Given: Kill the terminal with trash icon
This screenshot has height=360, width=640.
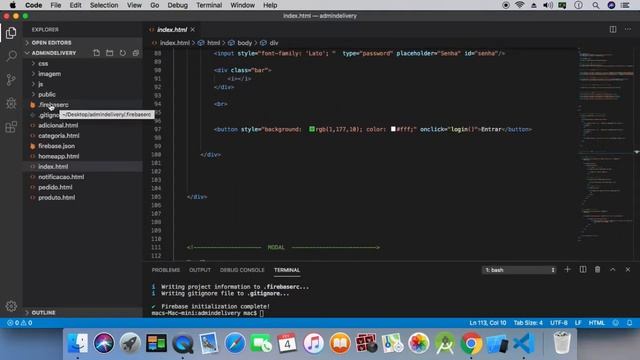Looking at the screenshot, I should click(598, 269).
